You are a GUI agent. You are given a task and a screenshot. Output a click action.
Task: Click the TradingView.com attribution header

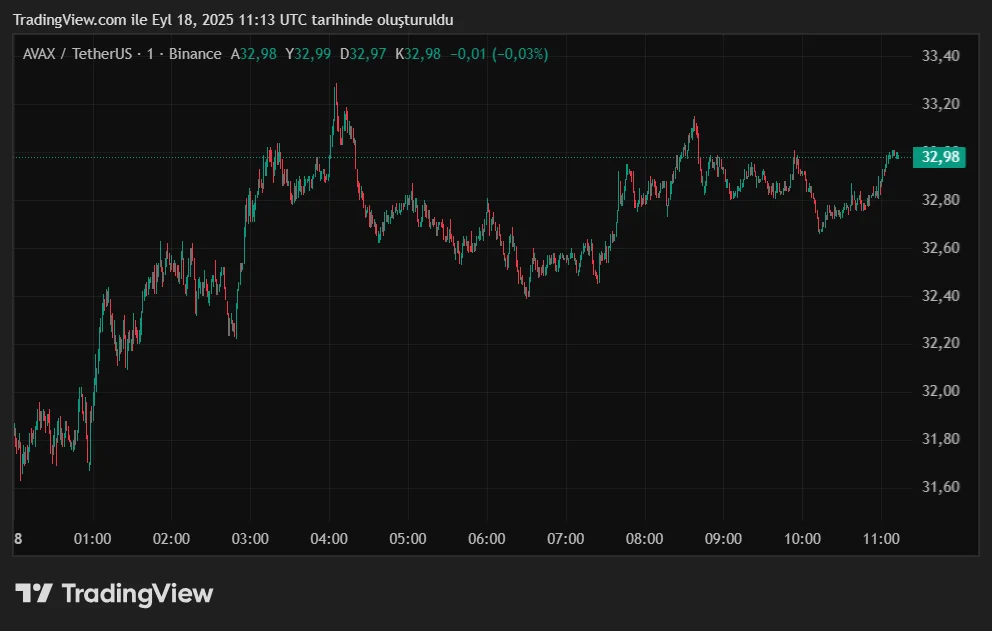click(x=230, y=19)
